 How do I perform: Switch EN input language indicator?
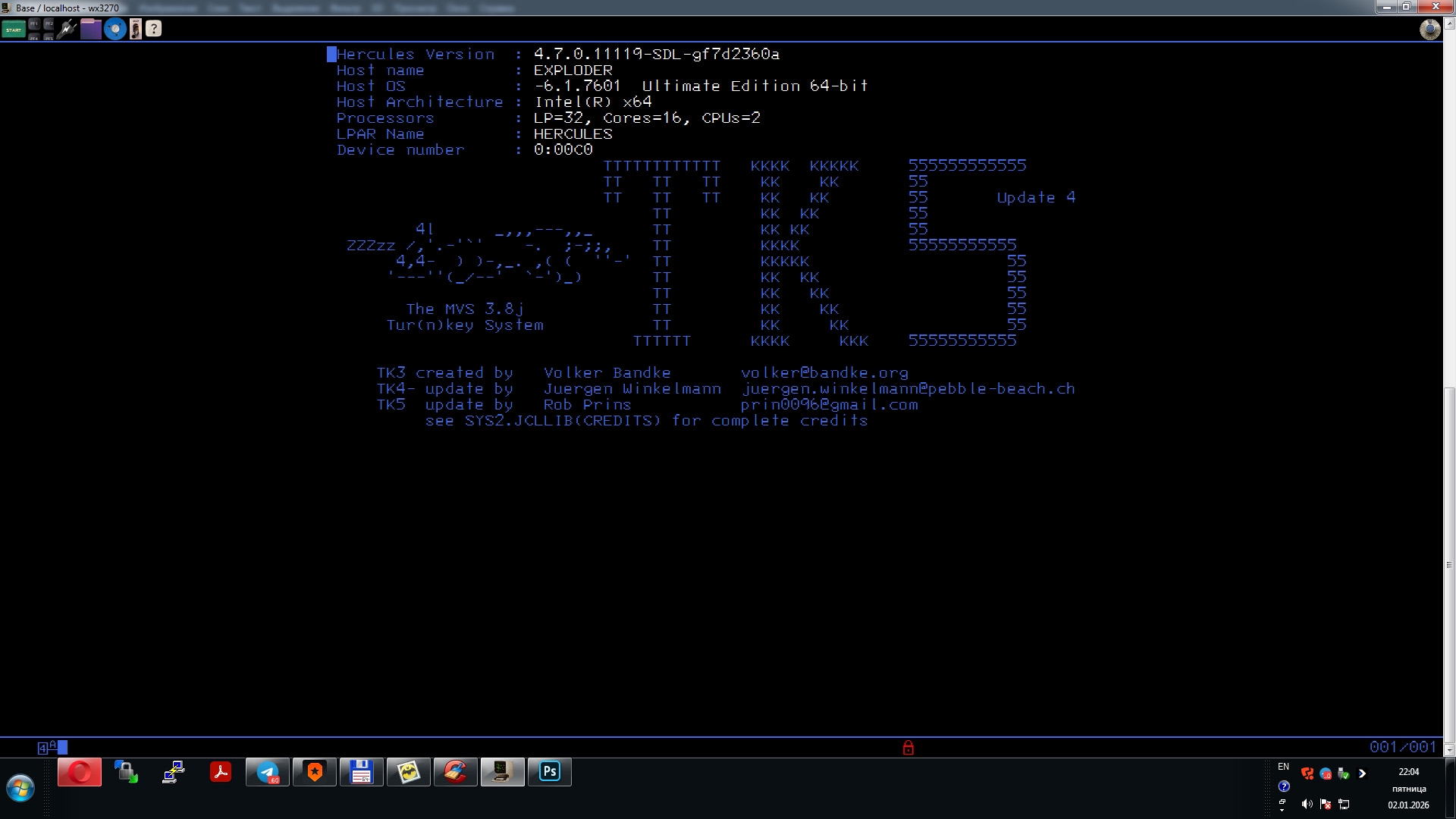click(x=1283, y=767)
